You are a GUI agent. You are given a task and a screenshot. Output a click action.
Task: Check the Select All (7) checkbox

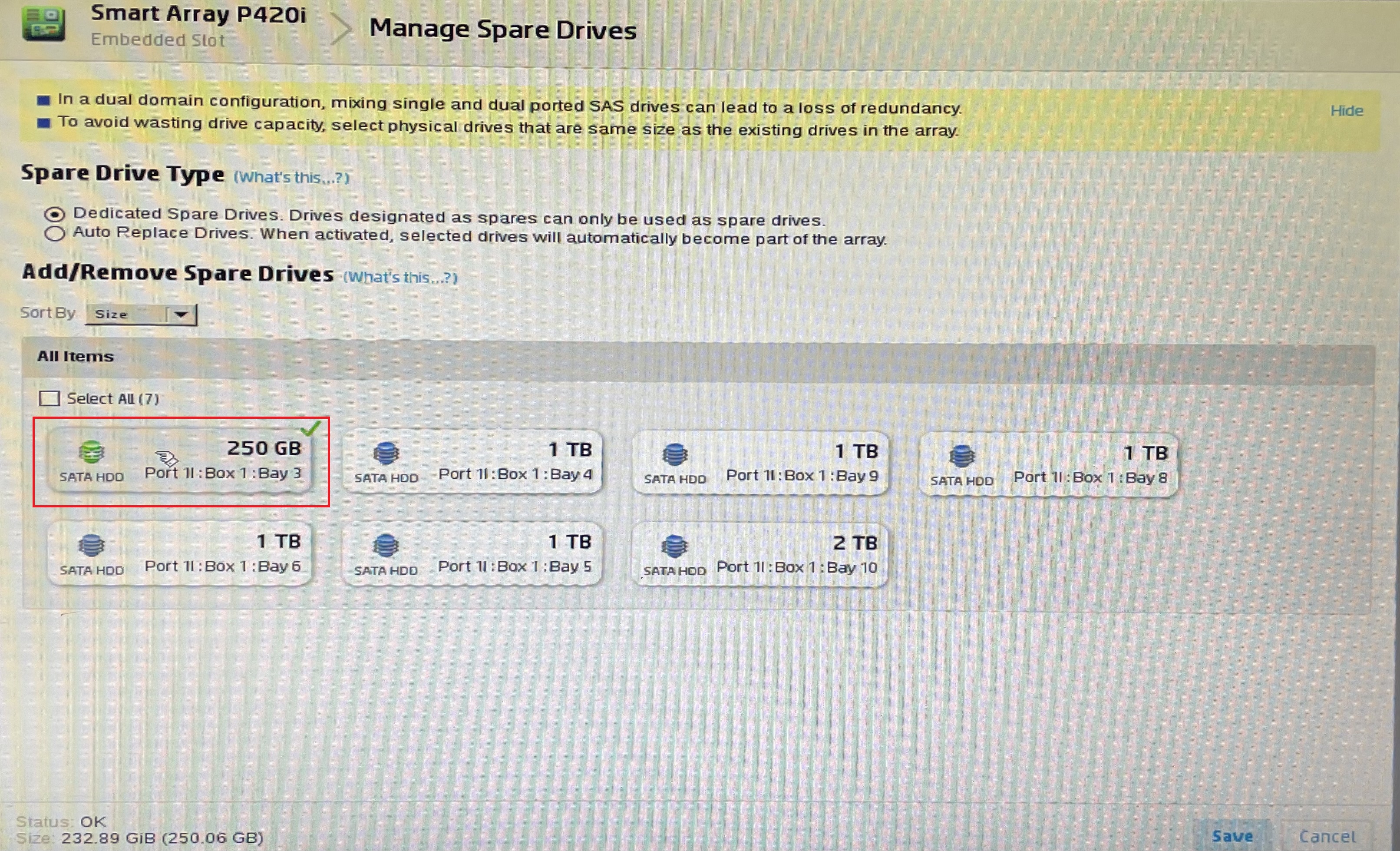coord(50,398)
